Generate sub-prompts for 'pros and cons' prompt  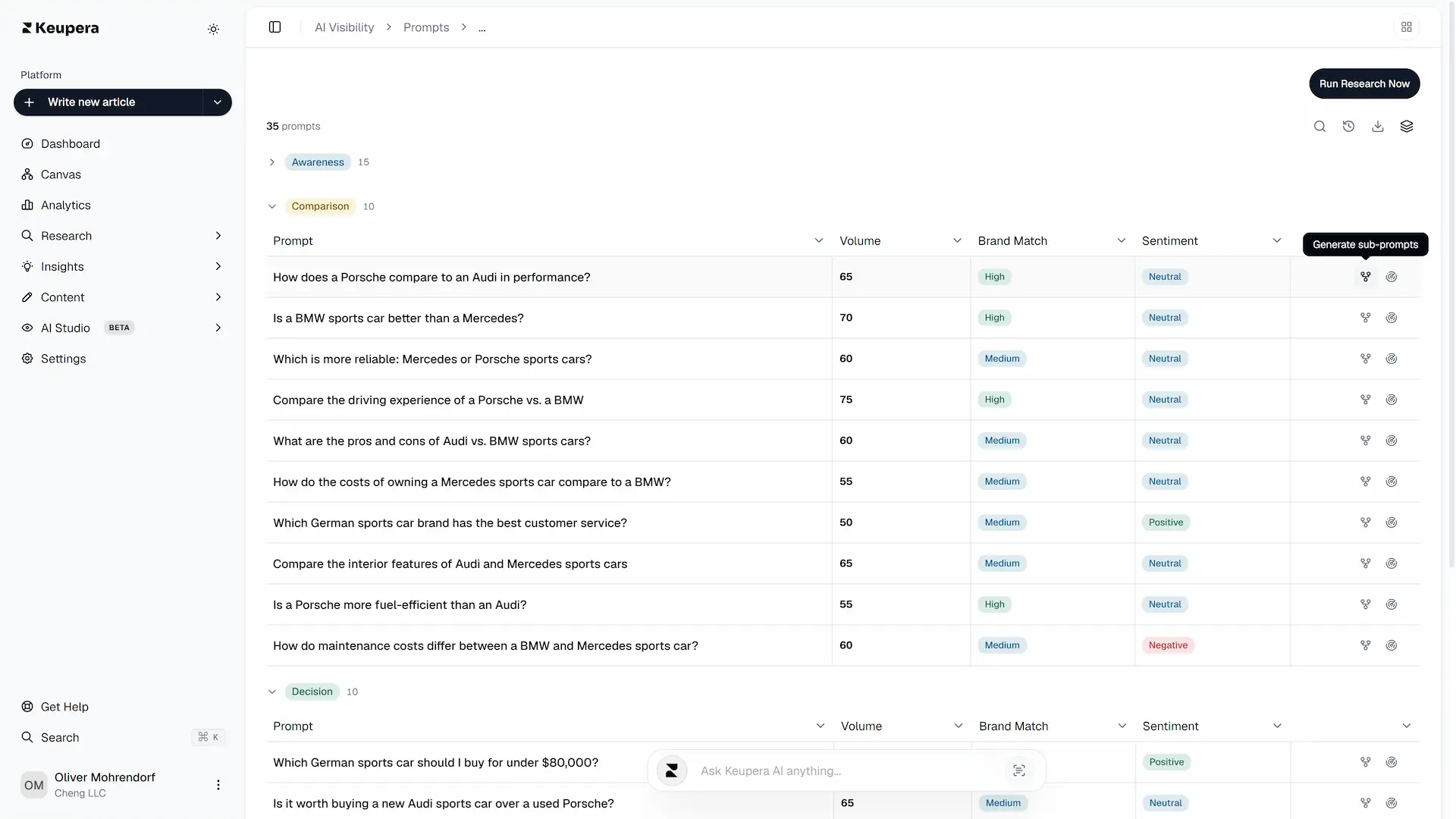[1366, 441]
